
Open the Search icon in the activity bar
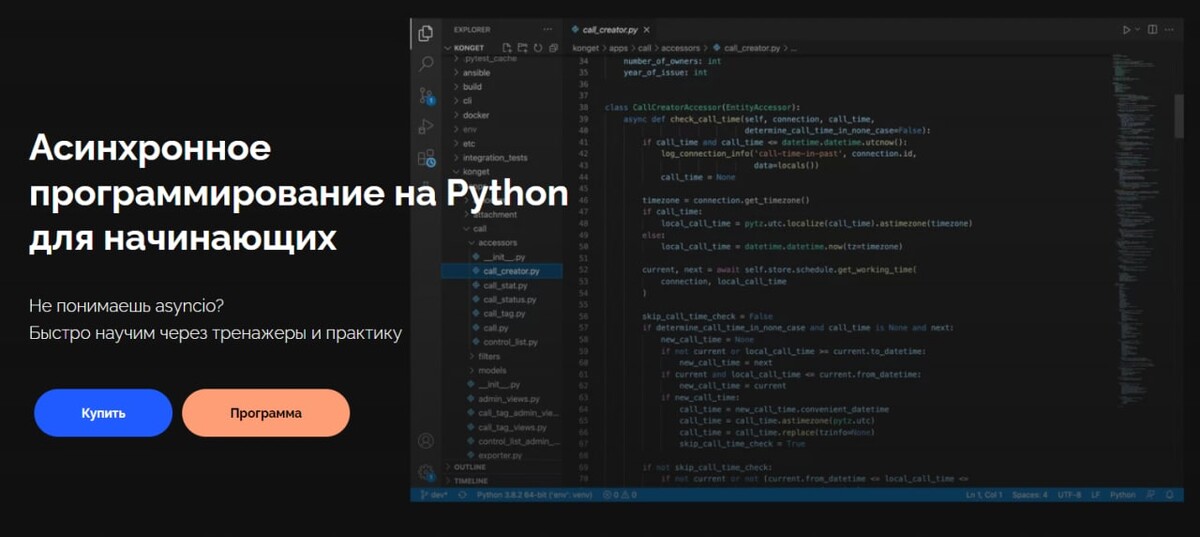(x=426, y=63)
